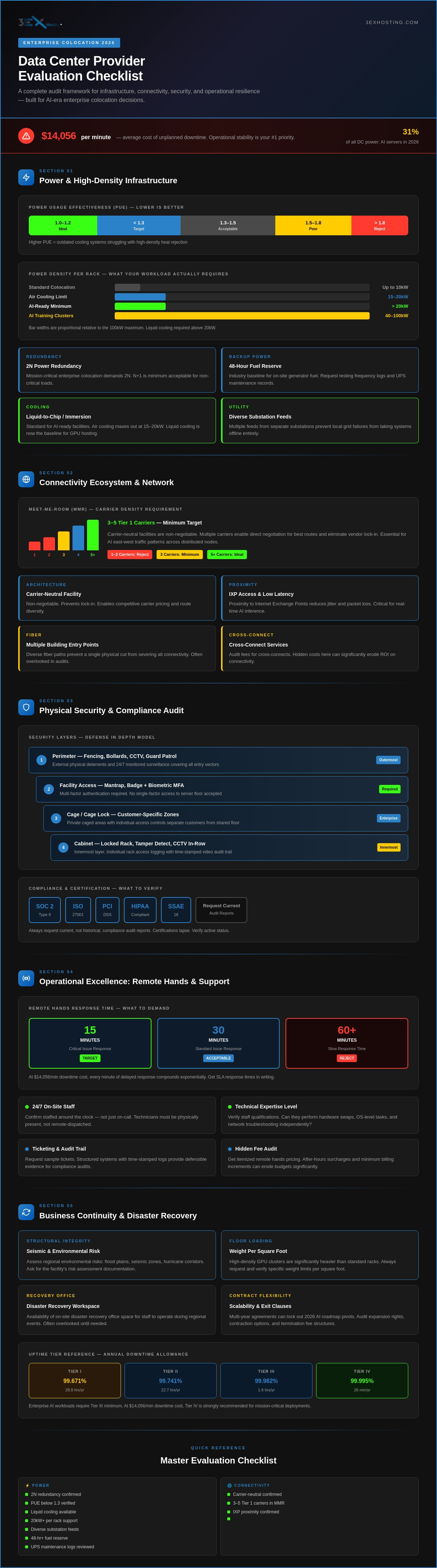437x1568 pixels.
Task: Click the Ticketing & Audit Trail bullet dot
Action: click(x=27, y=1149)
